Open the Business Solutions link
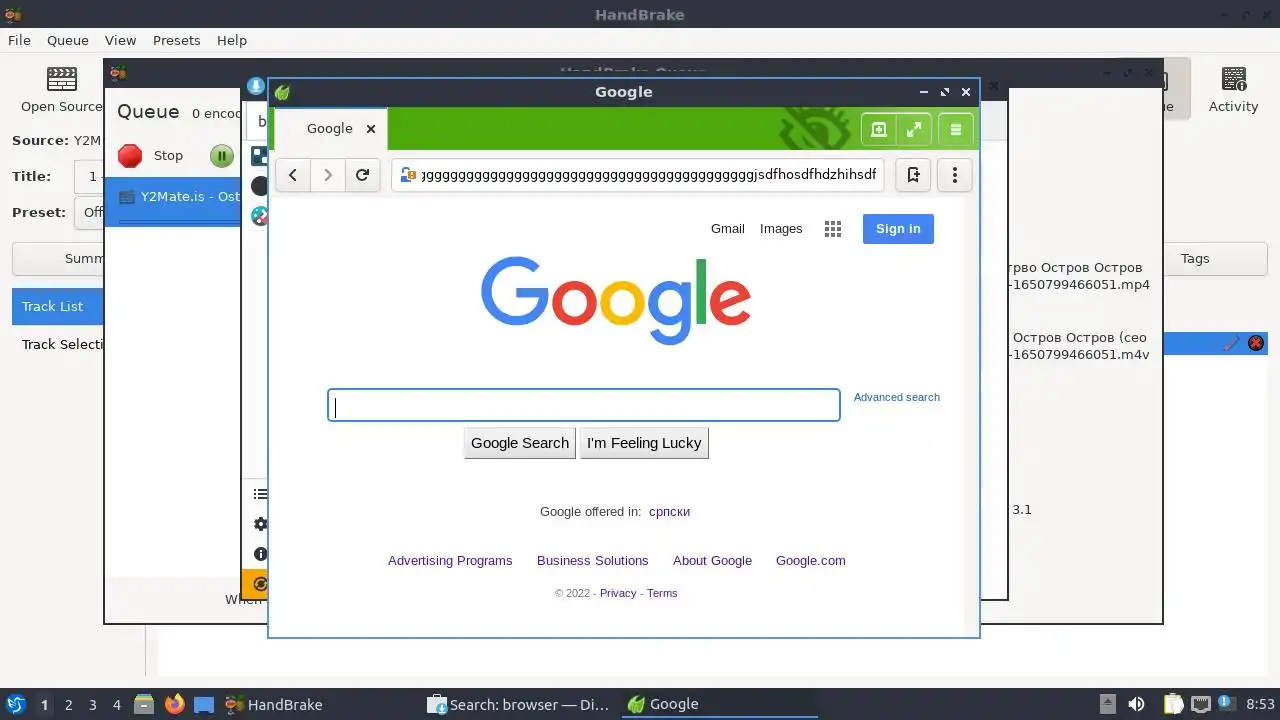Image resolution: width=1280 pixels, height=720 pixels. point(593,561)
